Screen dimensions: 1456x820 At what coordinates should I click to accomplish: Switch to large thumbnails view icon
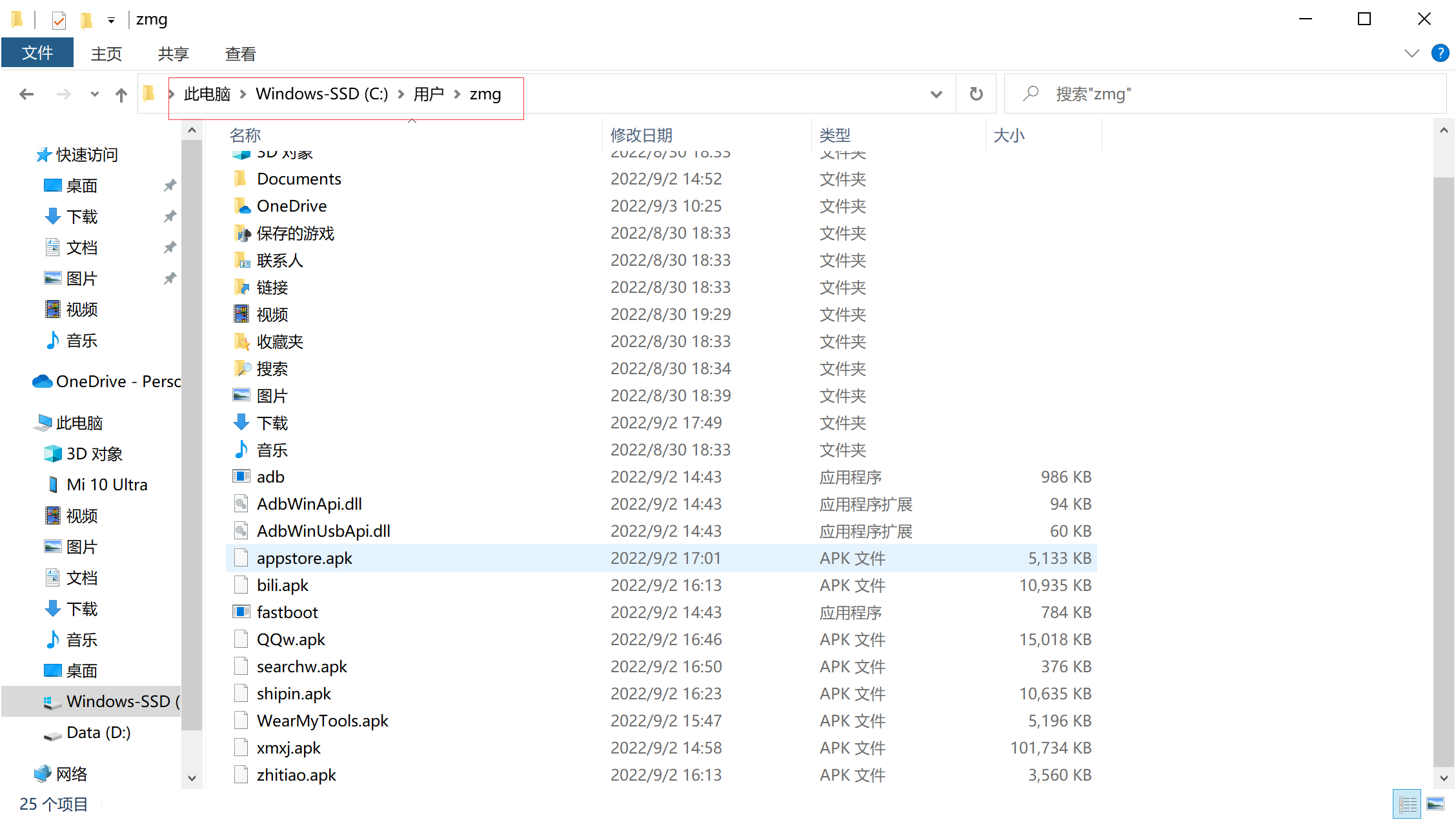pyautogui.click(x=1435, y=804)
